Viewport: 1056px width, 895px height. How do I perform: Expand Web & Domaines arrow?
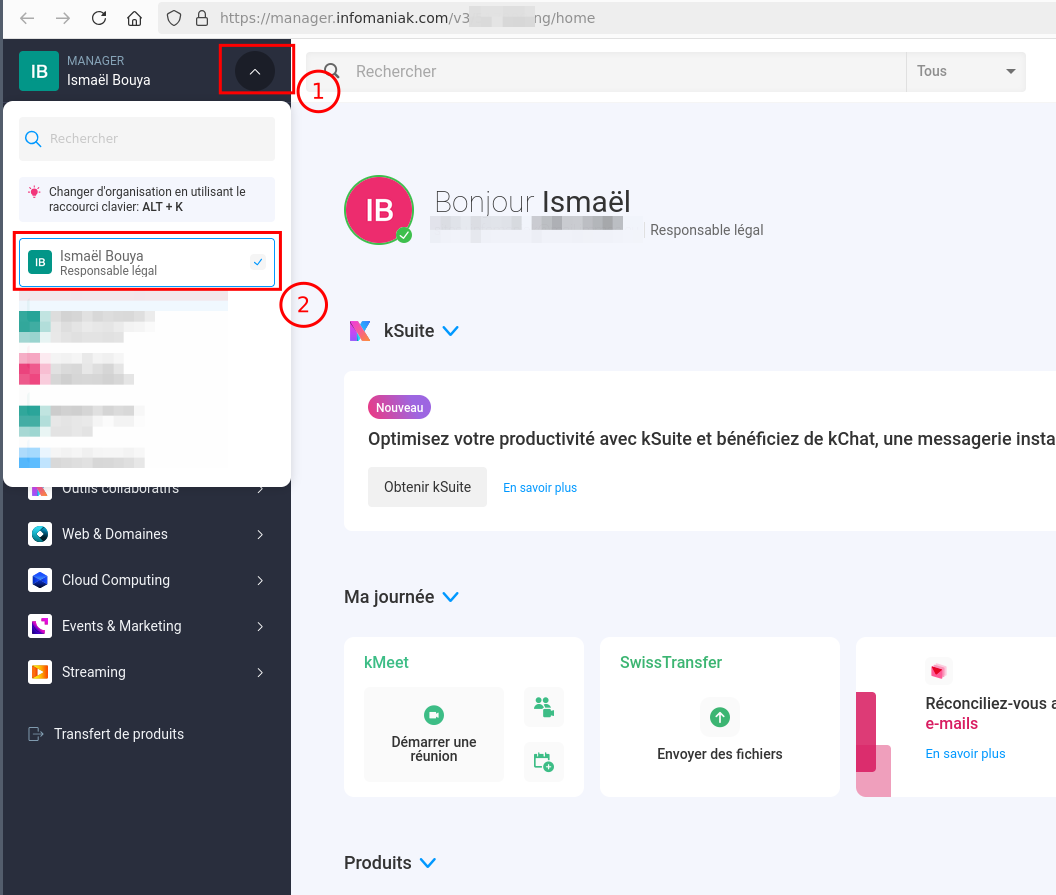point(260,534)
